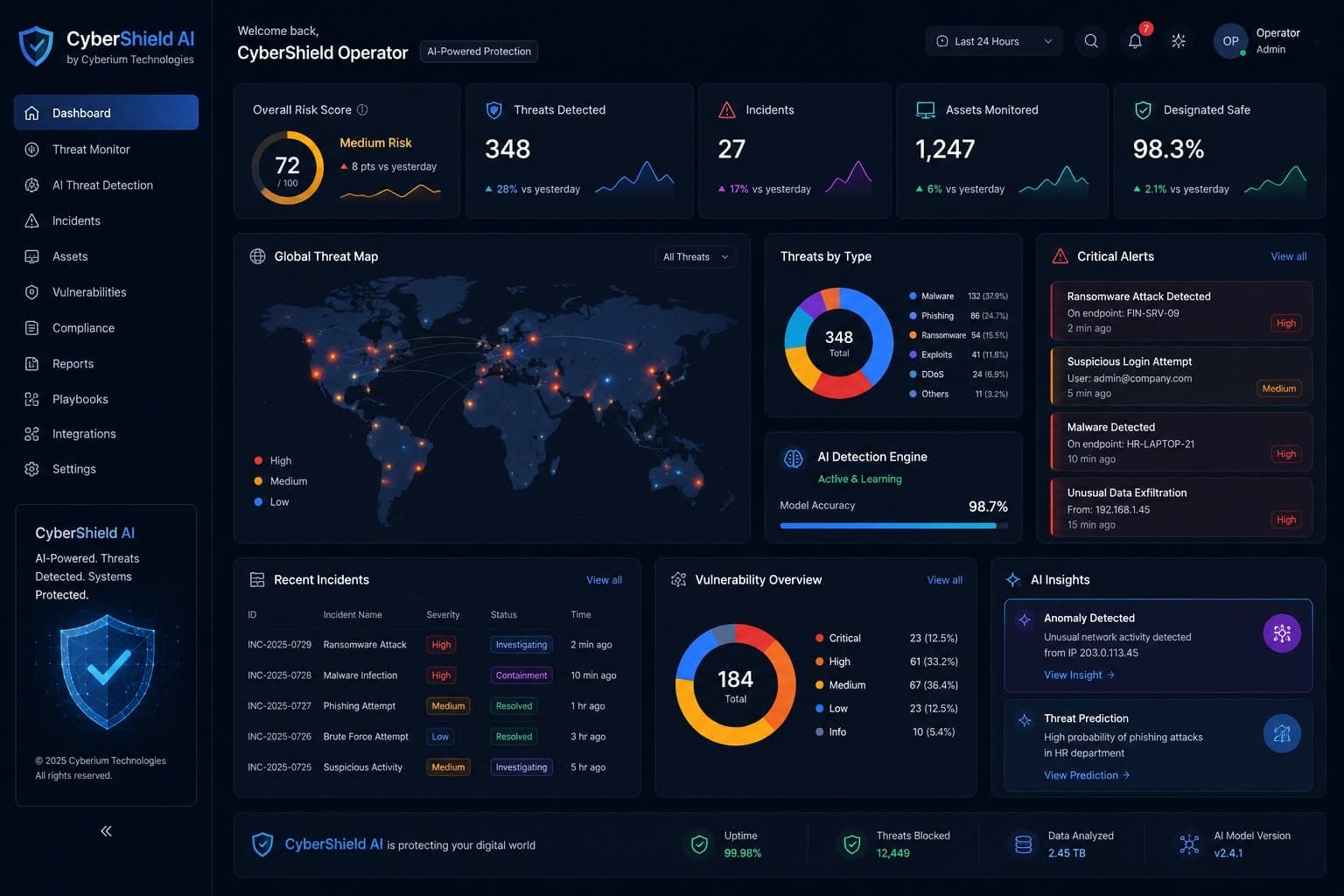This screenshot has height=896, width=1344.
Task: Open Compliance in the sidebar
Action: [106, 328]
